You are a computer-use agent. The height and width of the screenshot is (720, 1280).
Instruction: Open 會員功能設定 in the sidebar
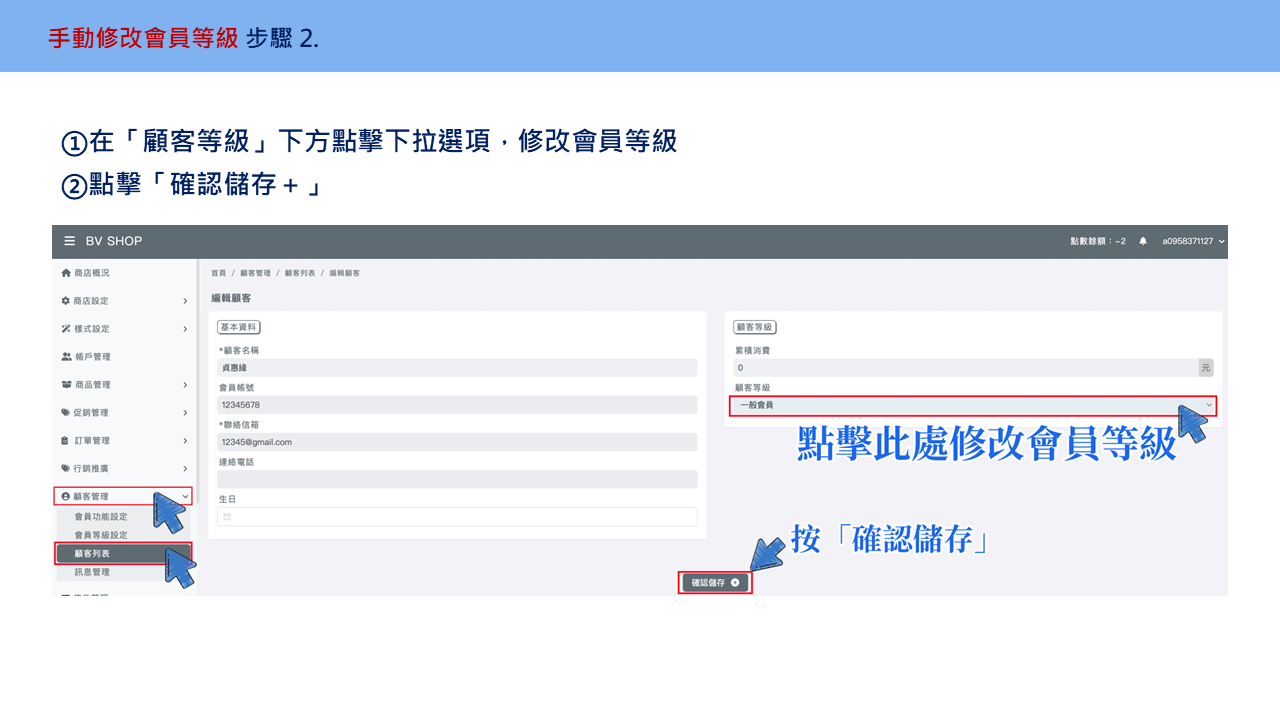101,517
